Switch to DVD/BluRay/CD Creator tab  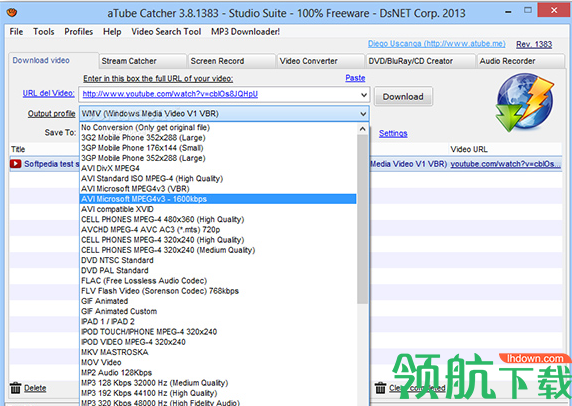pyautogui.click(x=421, y=61)
